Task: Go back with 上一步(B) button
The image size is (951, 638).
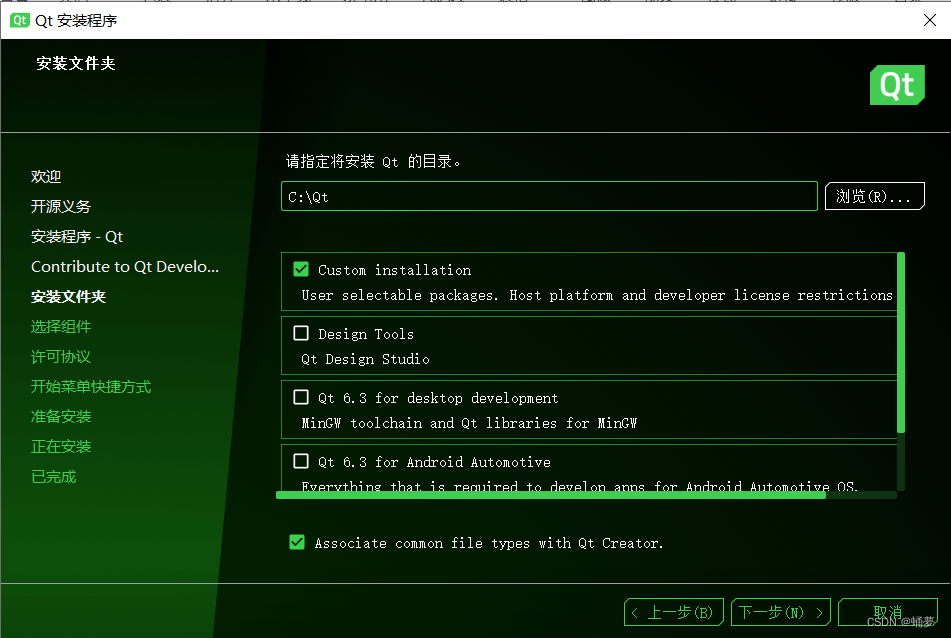Action: [x=673, y=613]
